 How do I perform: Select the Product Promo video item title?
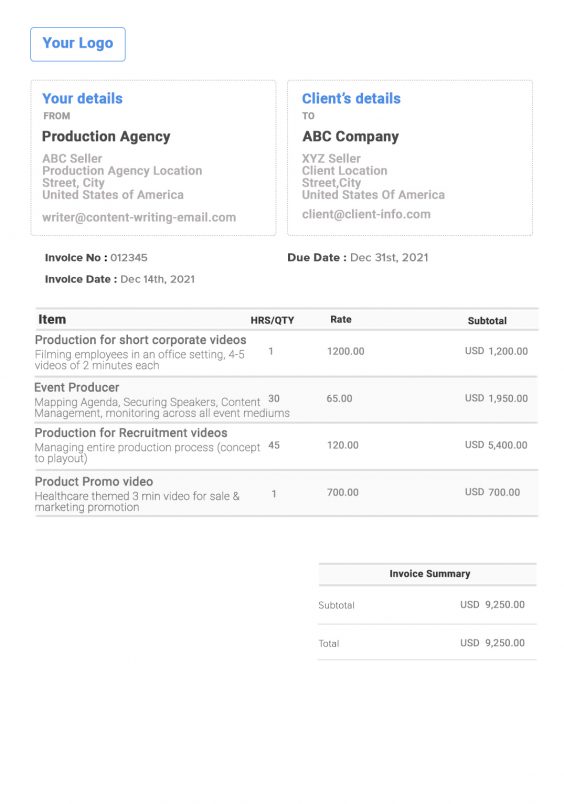coord(94,481)
